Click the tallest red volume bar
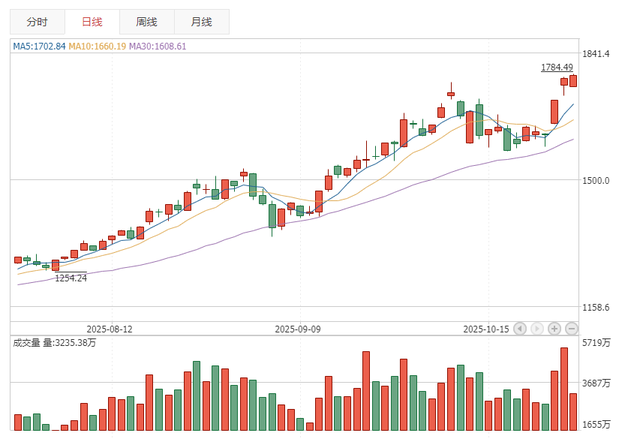Viewport: 640px width, 439px height. [564, 388]
